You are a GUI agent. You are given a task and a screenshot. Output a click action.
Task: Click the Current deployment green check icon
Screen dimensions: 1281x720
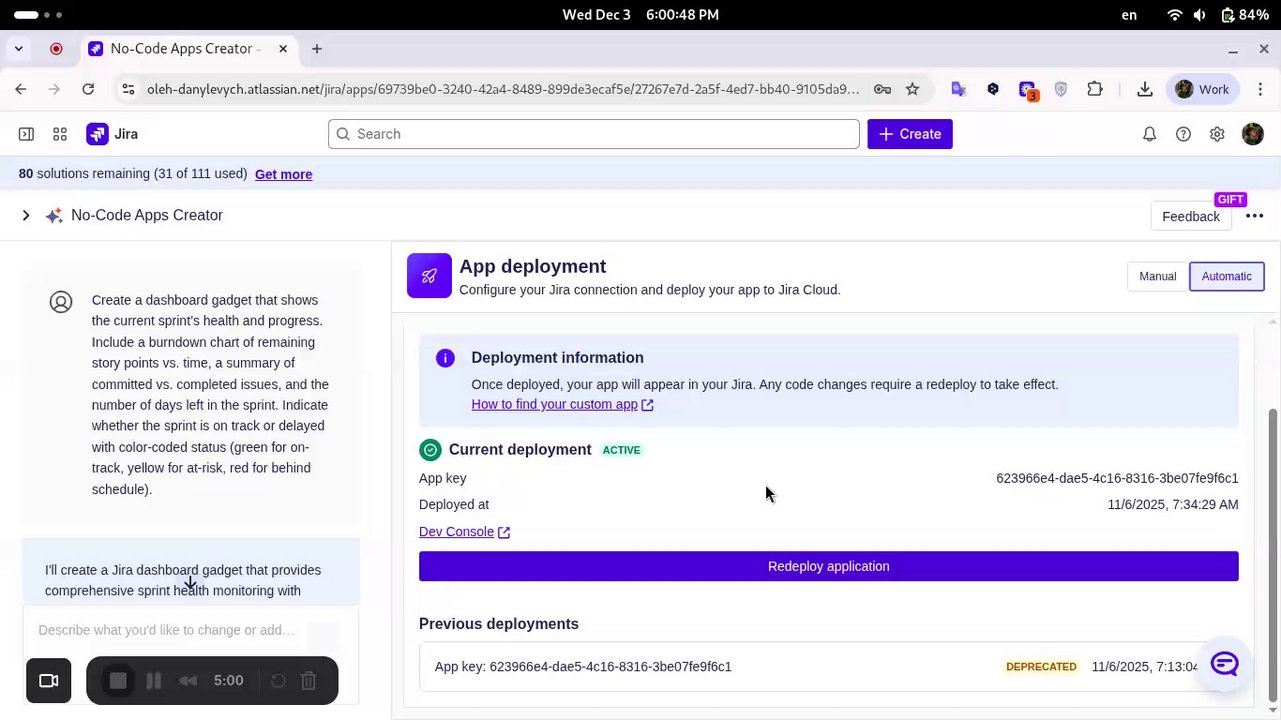(430, 450)
